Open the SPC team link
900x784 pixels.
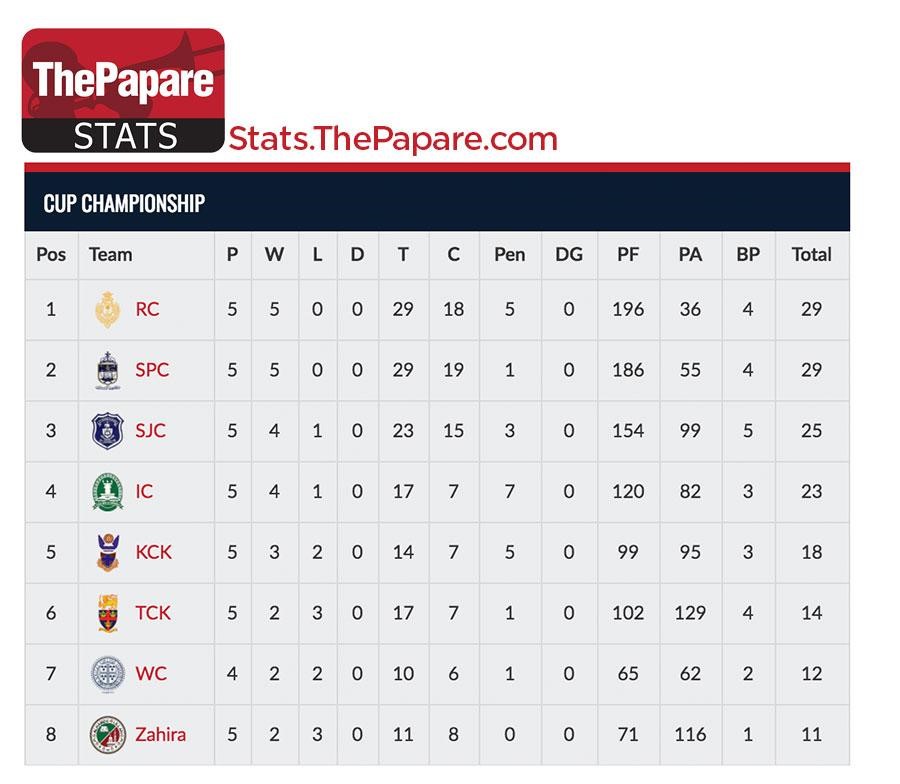tap(152, 370)
